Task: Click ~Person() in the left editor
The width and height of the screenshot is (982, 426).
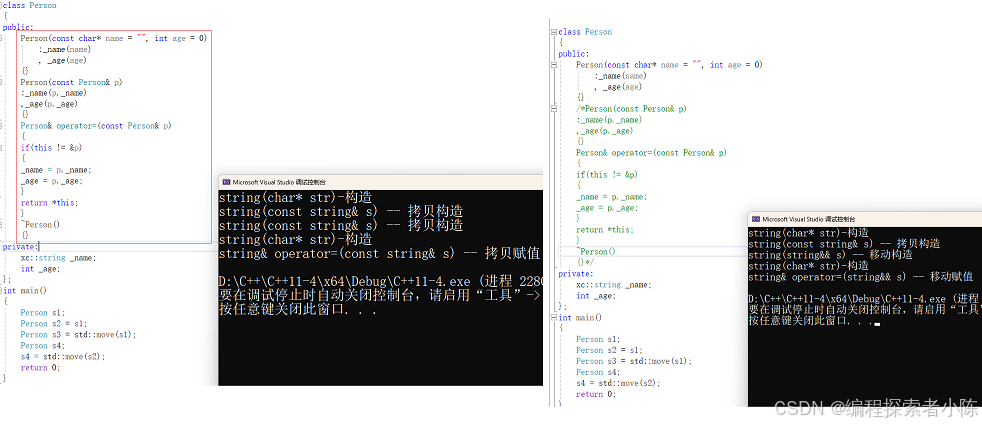Action: (41, 224)
